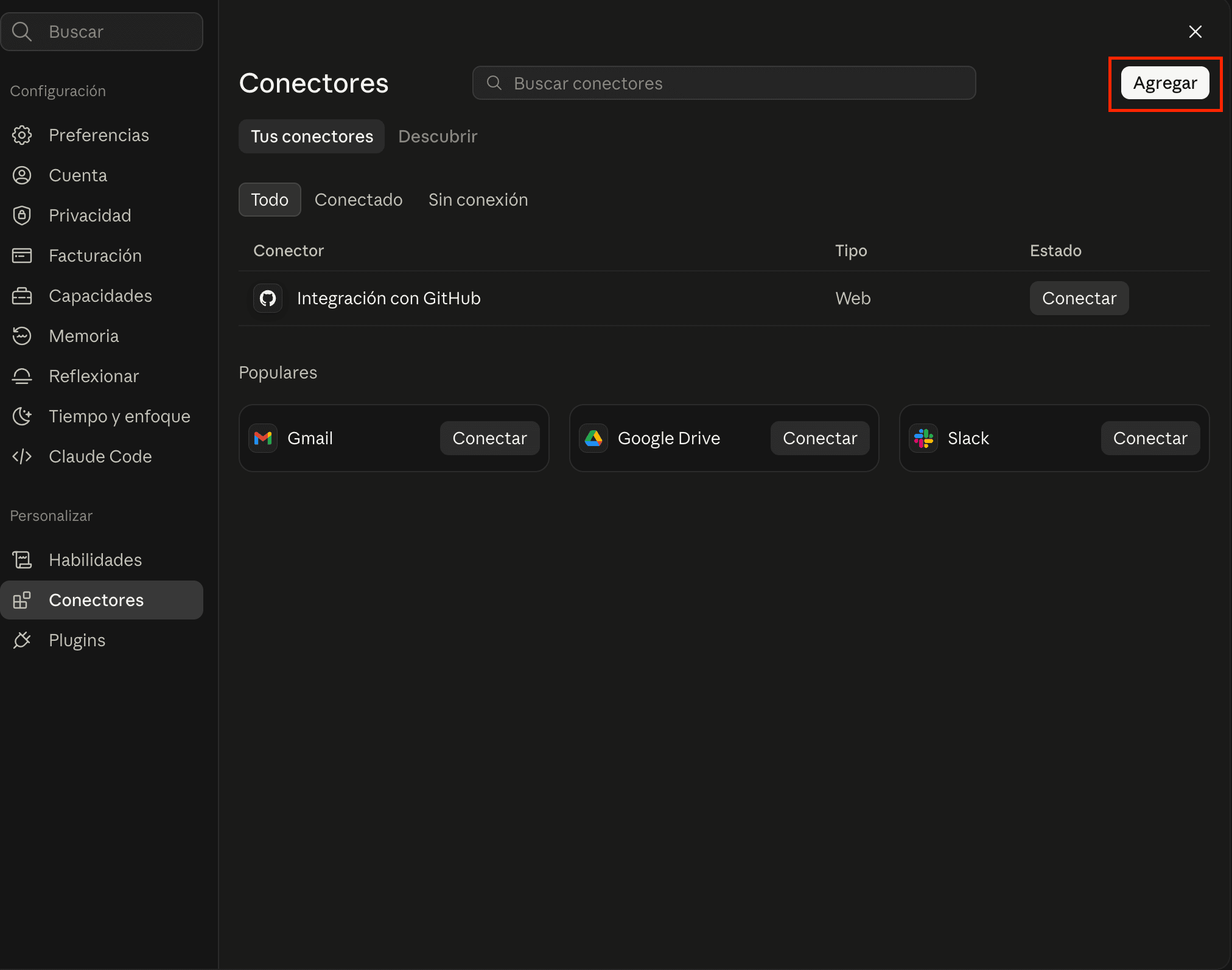Click the Privacidad shield icon

coord(22,215)
